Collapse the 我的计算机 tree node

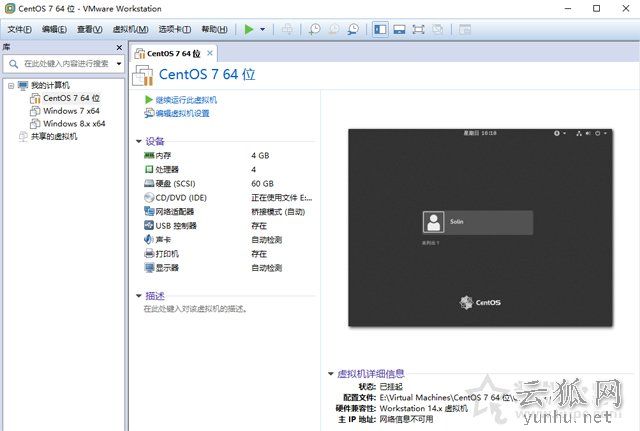point(11,86)
